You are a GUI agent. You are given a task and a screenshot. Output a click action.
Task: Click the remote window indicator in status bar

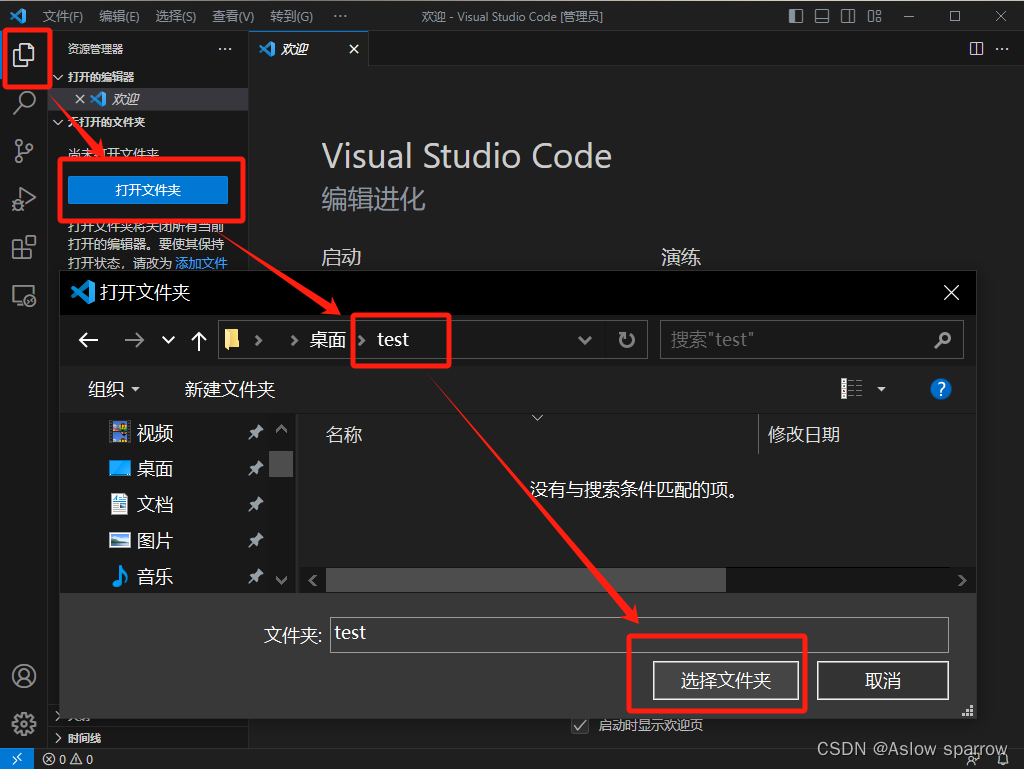click(17, 759)
